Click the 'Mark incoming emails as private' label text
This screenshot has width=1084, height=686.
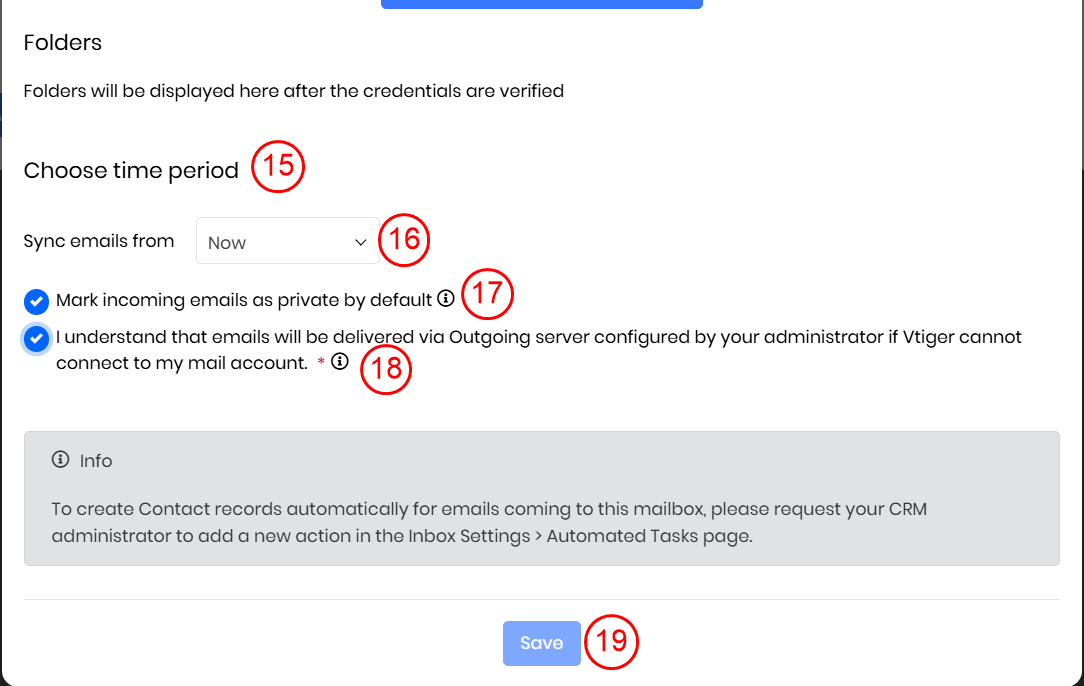pos(244,299)
